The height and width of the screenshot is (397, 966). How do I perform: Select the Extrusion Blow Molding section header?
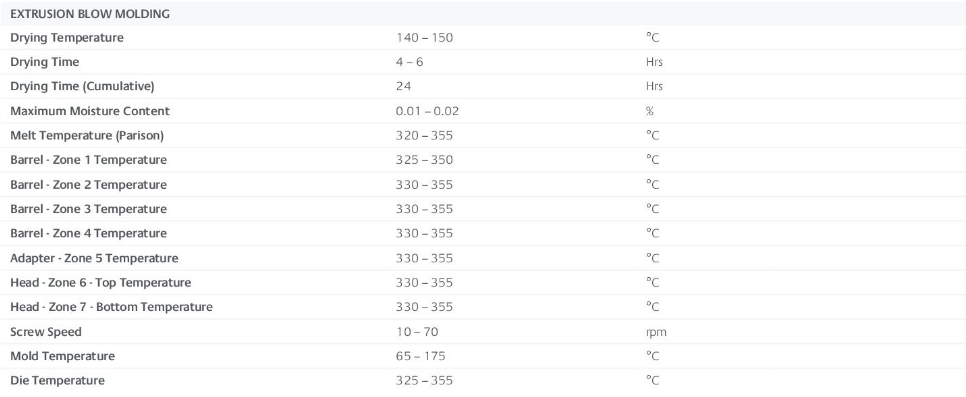coord(90,14)
